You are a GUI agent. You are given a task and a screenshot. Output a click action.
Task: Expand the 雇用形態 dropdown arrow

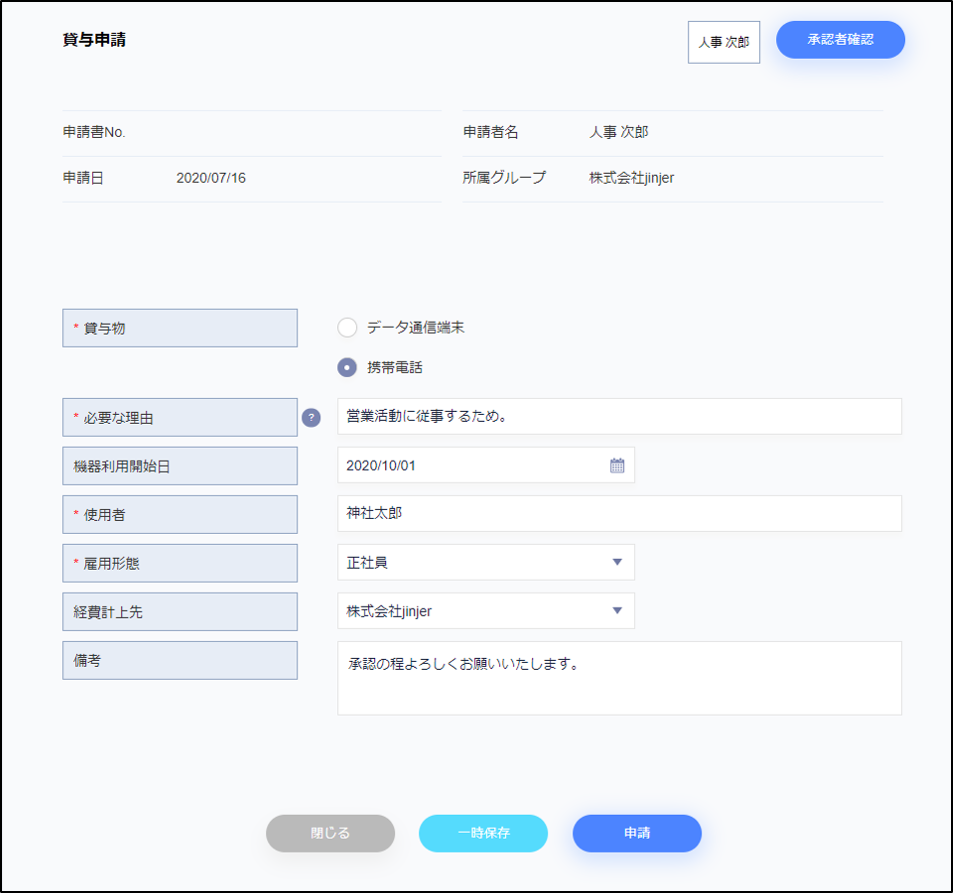(x=617, y=562)
